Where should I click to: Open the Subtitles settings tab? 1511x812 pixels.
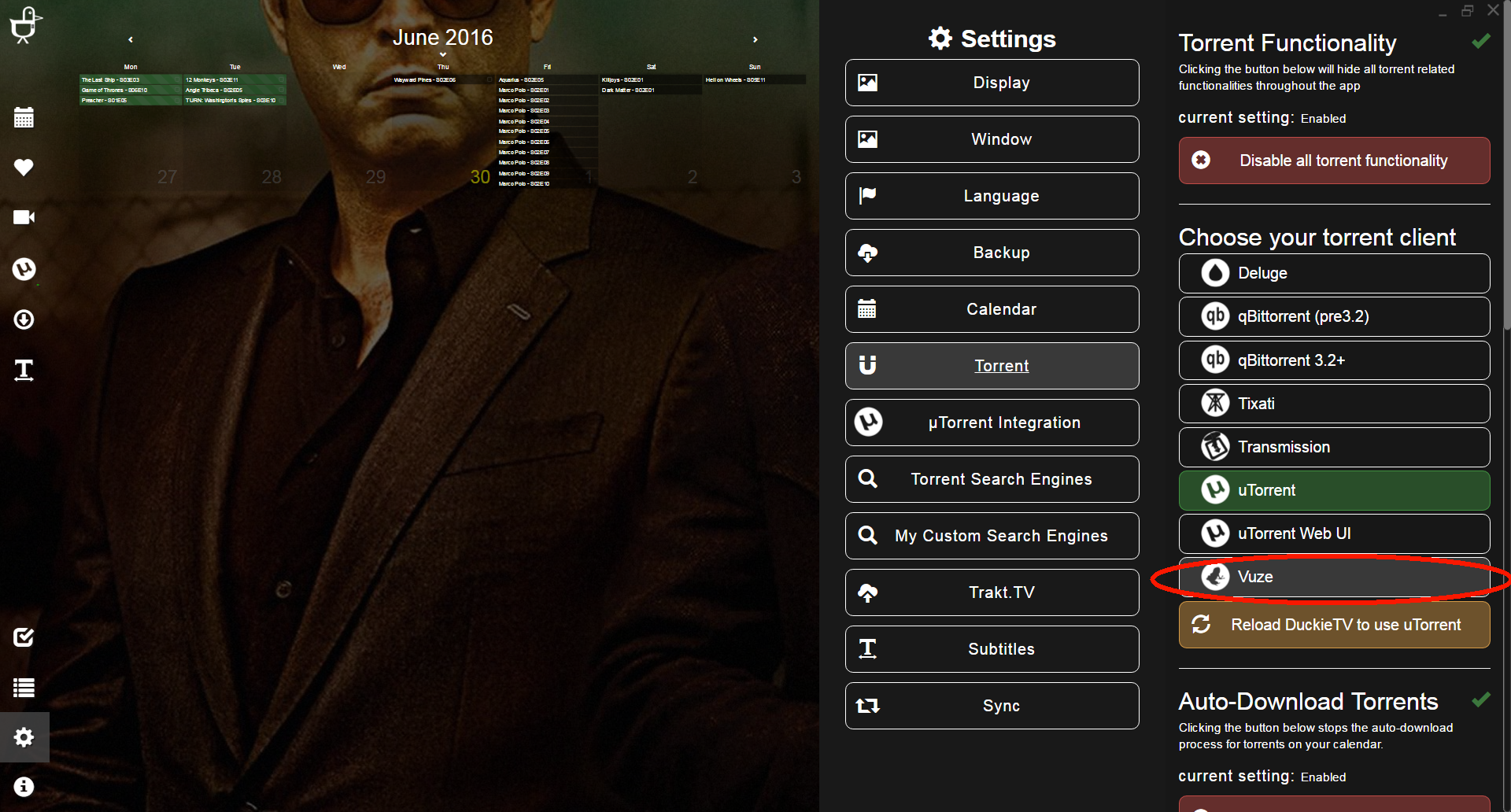pyautogui.click(x=992, y=649)
